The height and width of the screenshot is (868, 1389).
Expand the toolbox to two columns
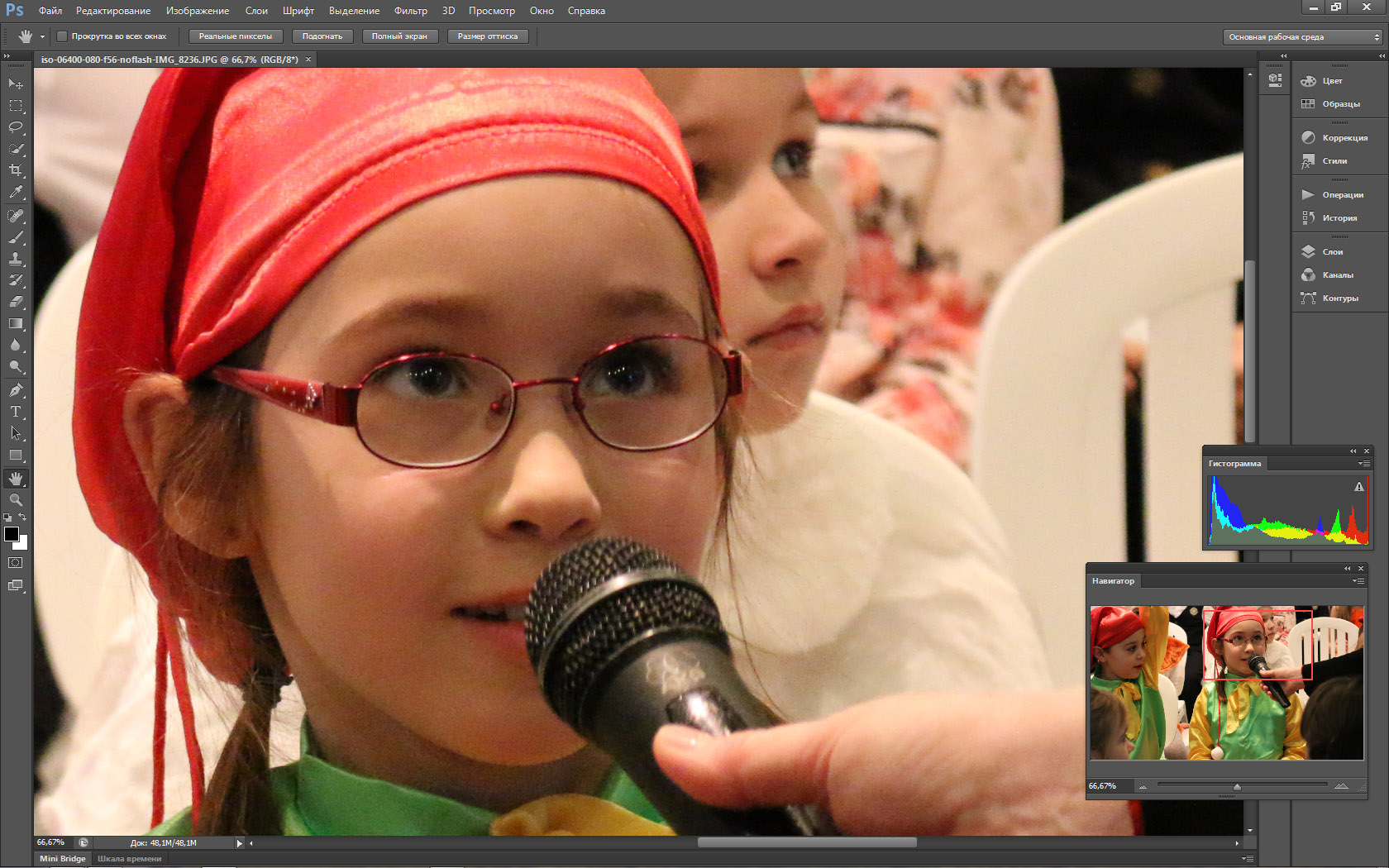7,56
